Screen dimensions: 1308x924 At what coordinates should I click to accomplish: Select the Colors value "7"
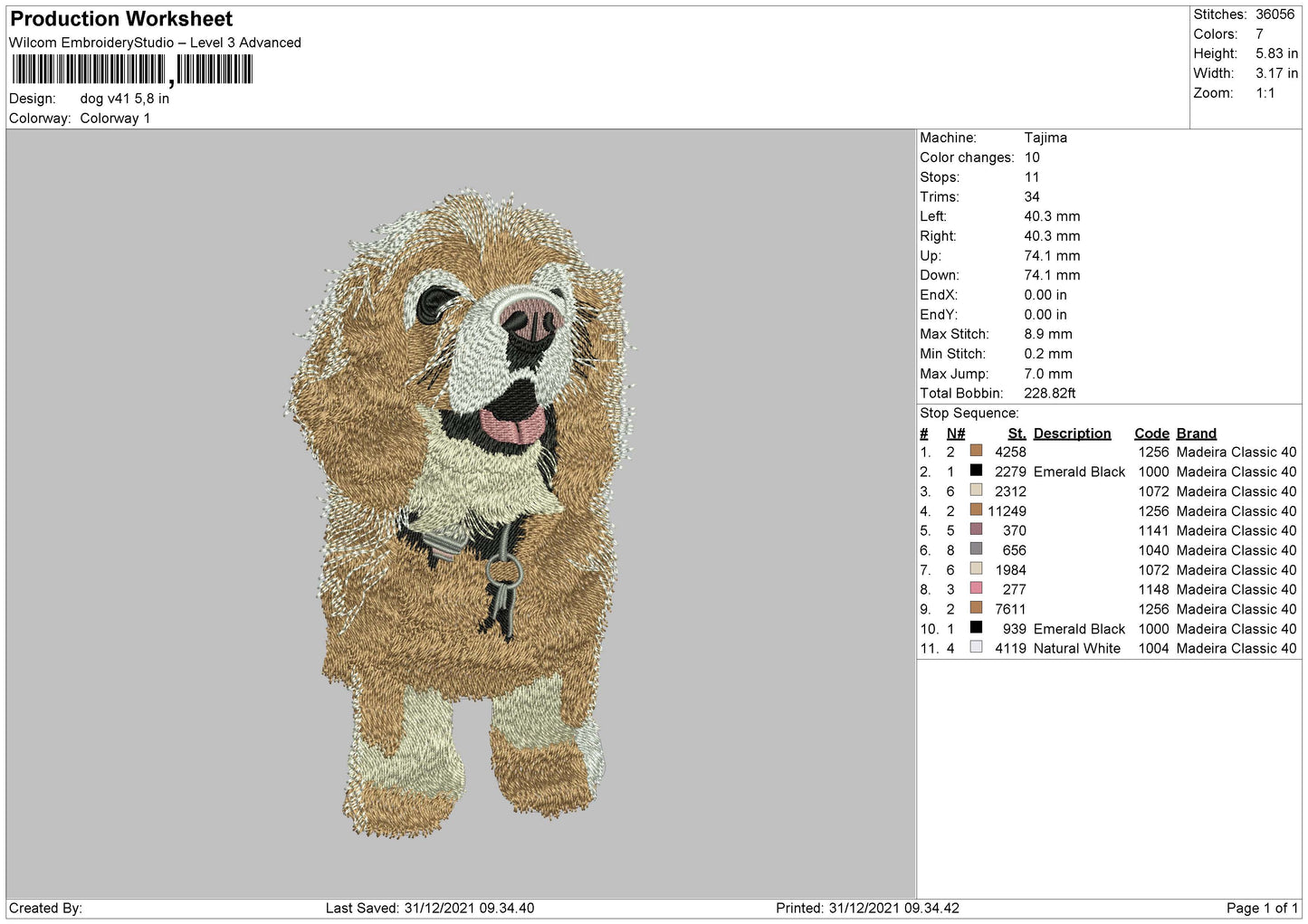(1259, 34)
